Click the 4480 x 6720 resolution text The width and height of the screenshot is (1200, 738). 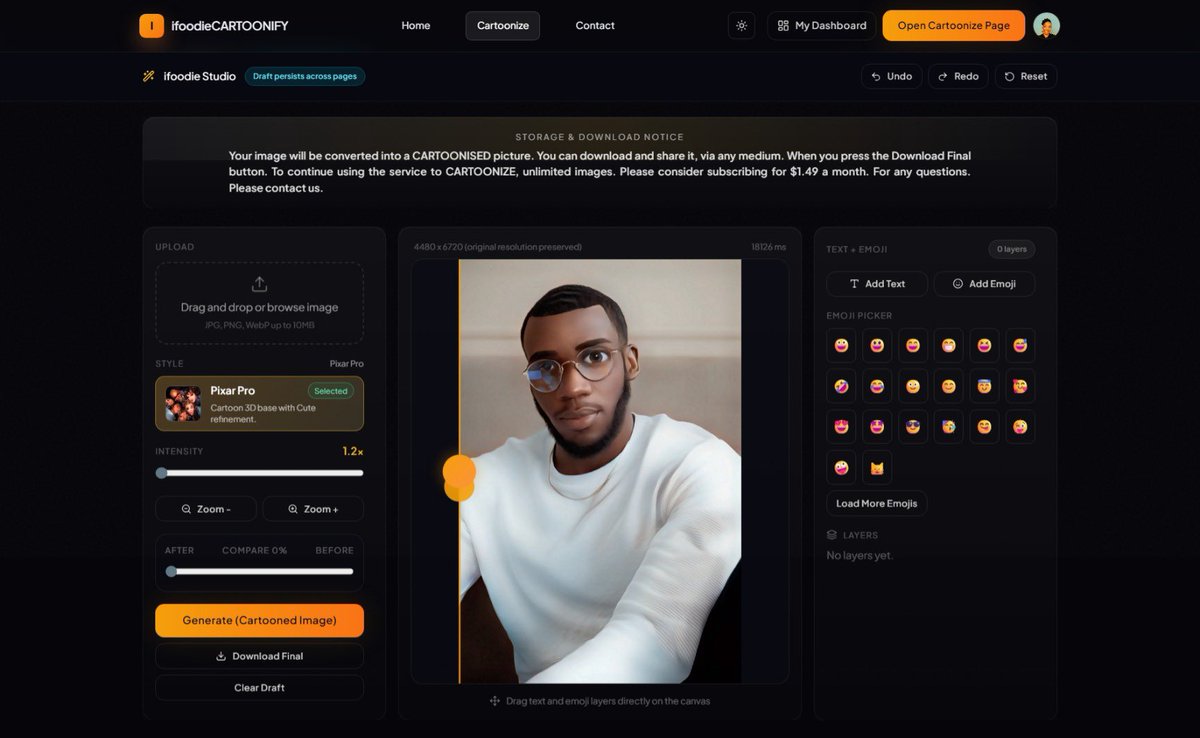pyautogui.click(x=498, y=247)
